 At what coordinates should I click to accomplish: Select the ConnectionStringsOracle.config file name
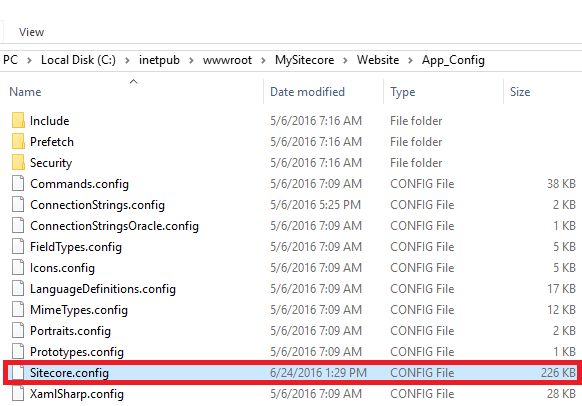(x=114, y=226)
